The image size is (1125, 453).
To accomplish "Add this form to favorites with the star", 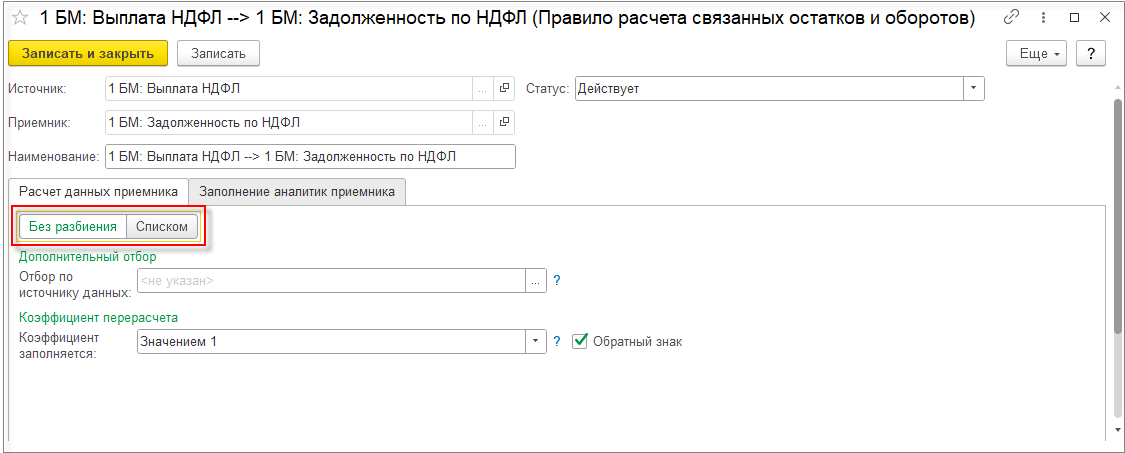I will point(18,18).
